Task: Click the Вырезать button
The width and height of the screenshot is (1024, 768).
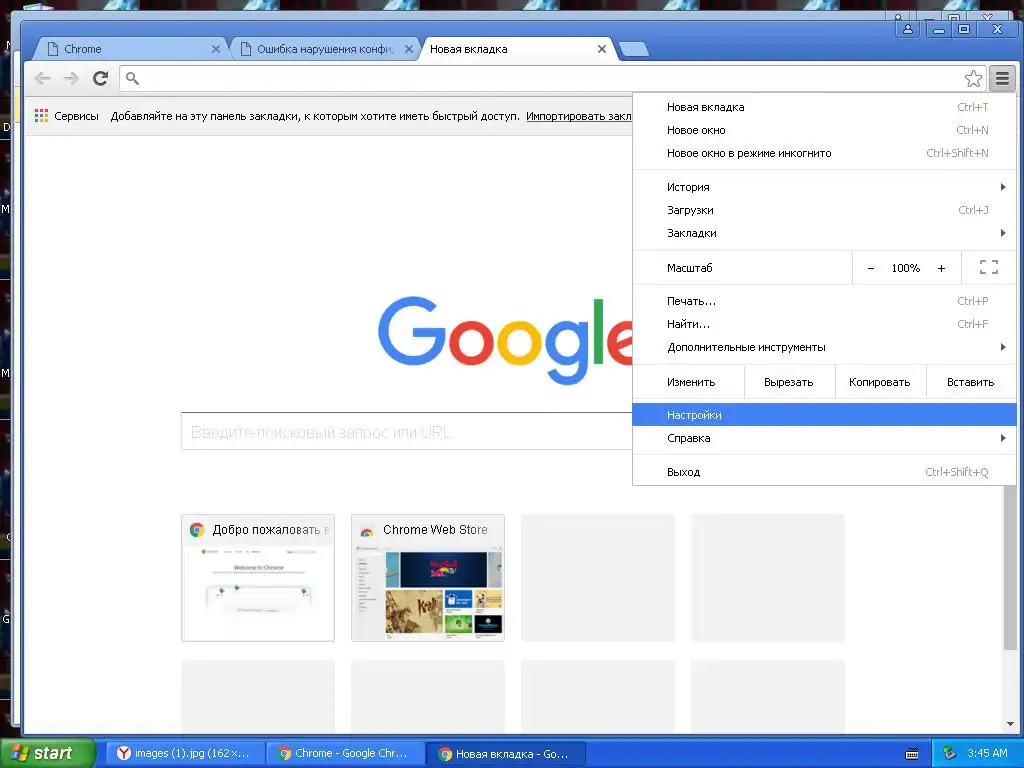Action: point(789,382)
